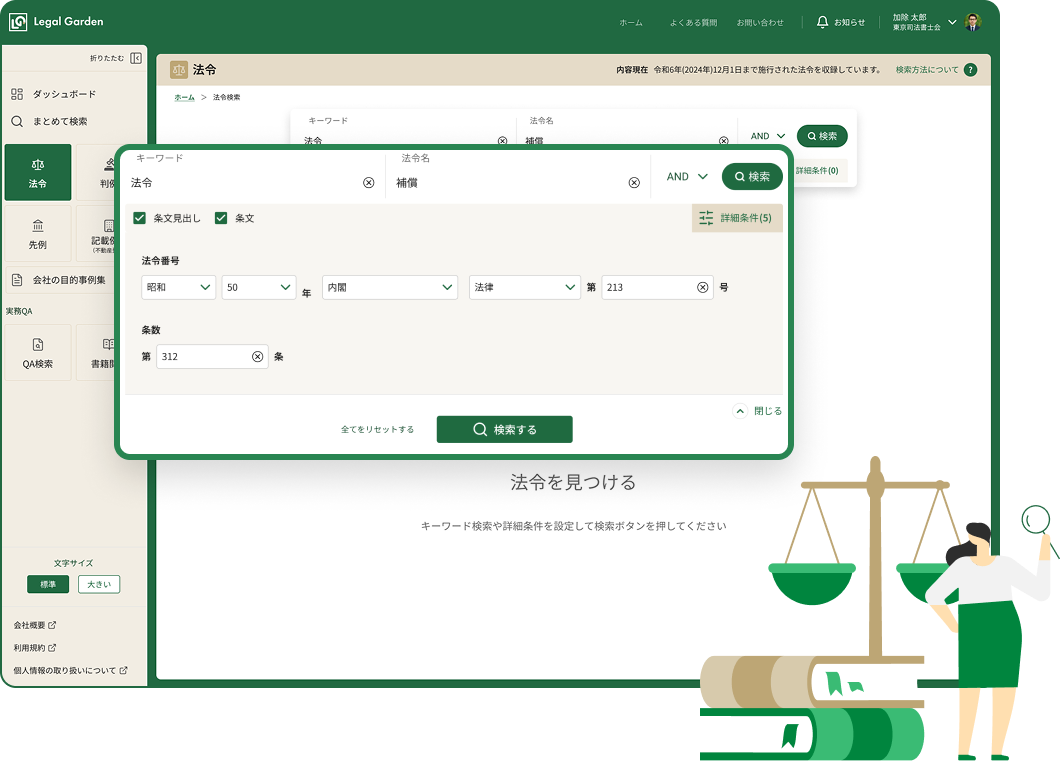Click 全てをリセットする
This screenshot has width=1060, height=761.
pyautogui.click(x=377, y=429)
